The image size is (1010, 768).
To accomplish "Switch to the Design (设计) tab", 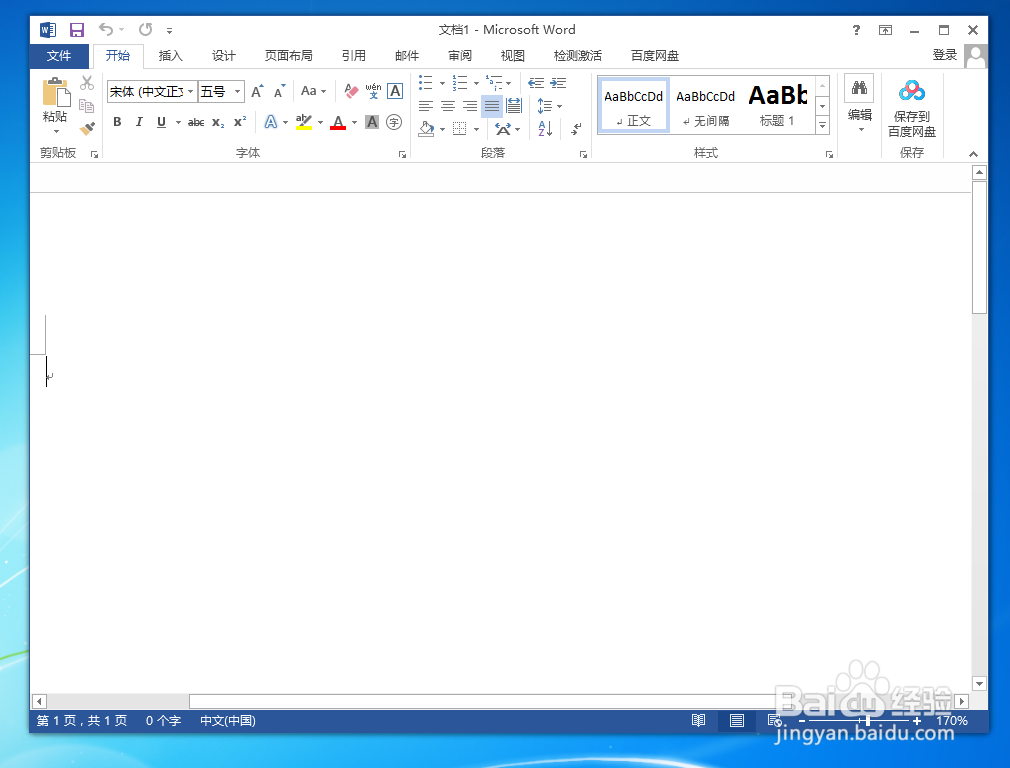I will (x=224, y=56).
